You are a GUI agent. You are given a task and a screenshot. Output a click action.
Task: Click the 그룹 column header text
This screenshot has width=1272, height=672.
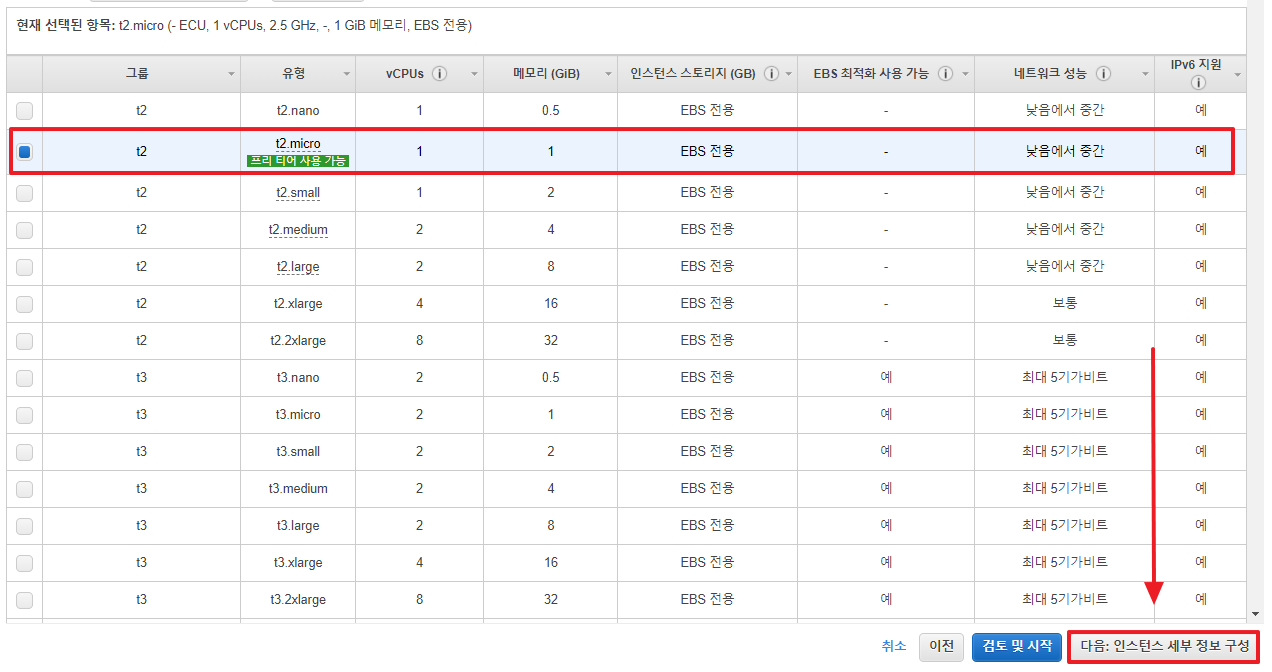138,74
